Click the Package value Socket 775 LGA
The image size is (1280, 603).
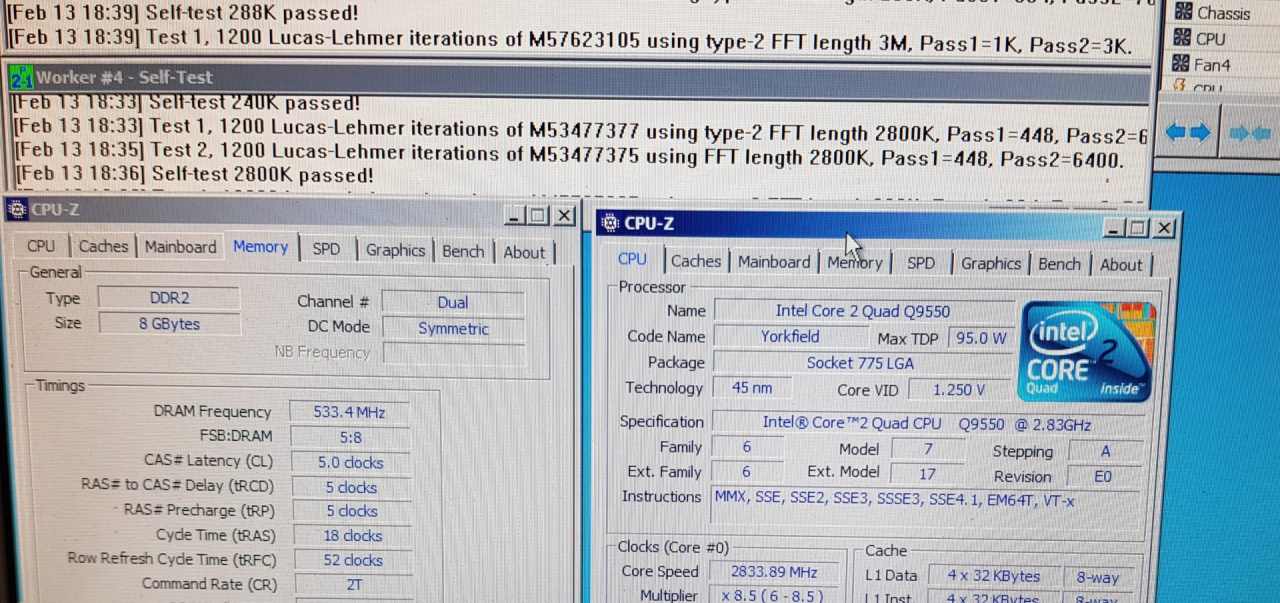click(x=861, y=363)
